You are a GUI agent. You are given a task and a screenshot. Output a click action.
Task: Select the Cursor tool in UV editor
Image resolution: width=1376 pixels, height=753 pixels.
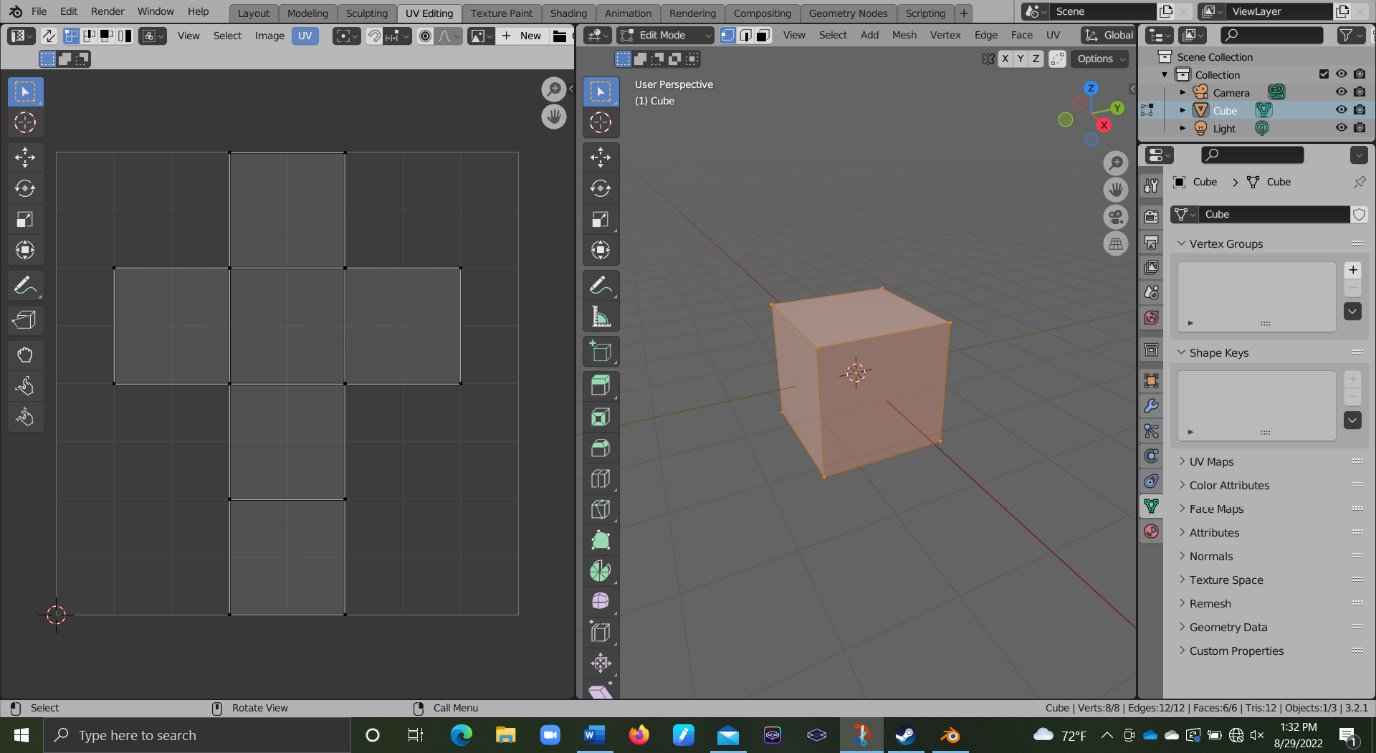tap(25, 122)
